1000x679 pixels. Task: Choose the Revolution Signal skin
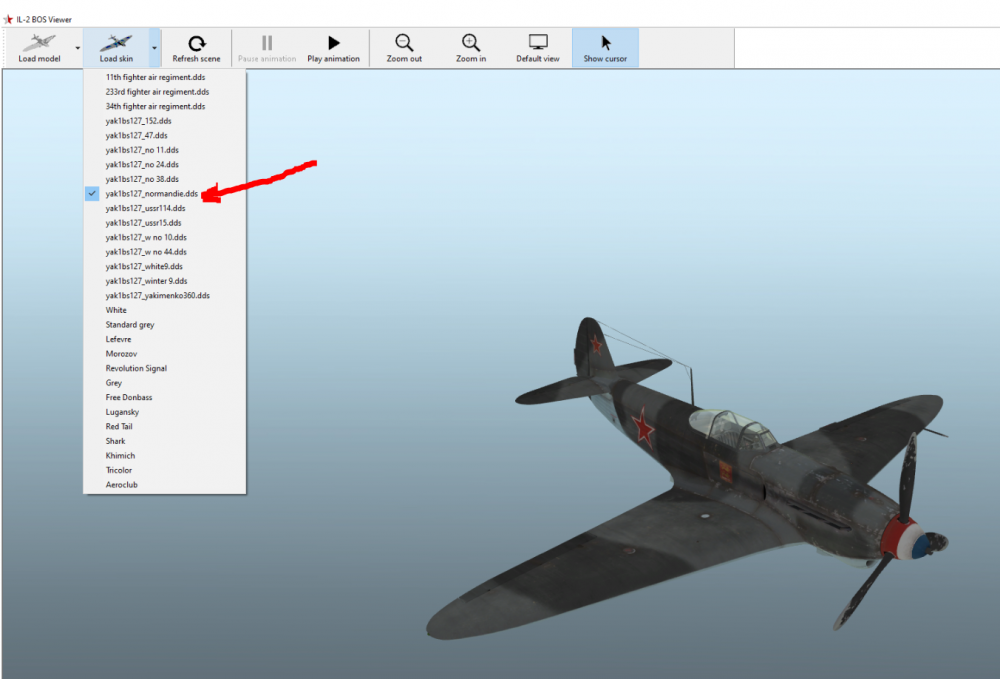(x=136, y=368)
